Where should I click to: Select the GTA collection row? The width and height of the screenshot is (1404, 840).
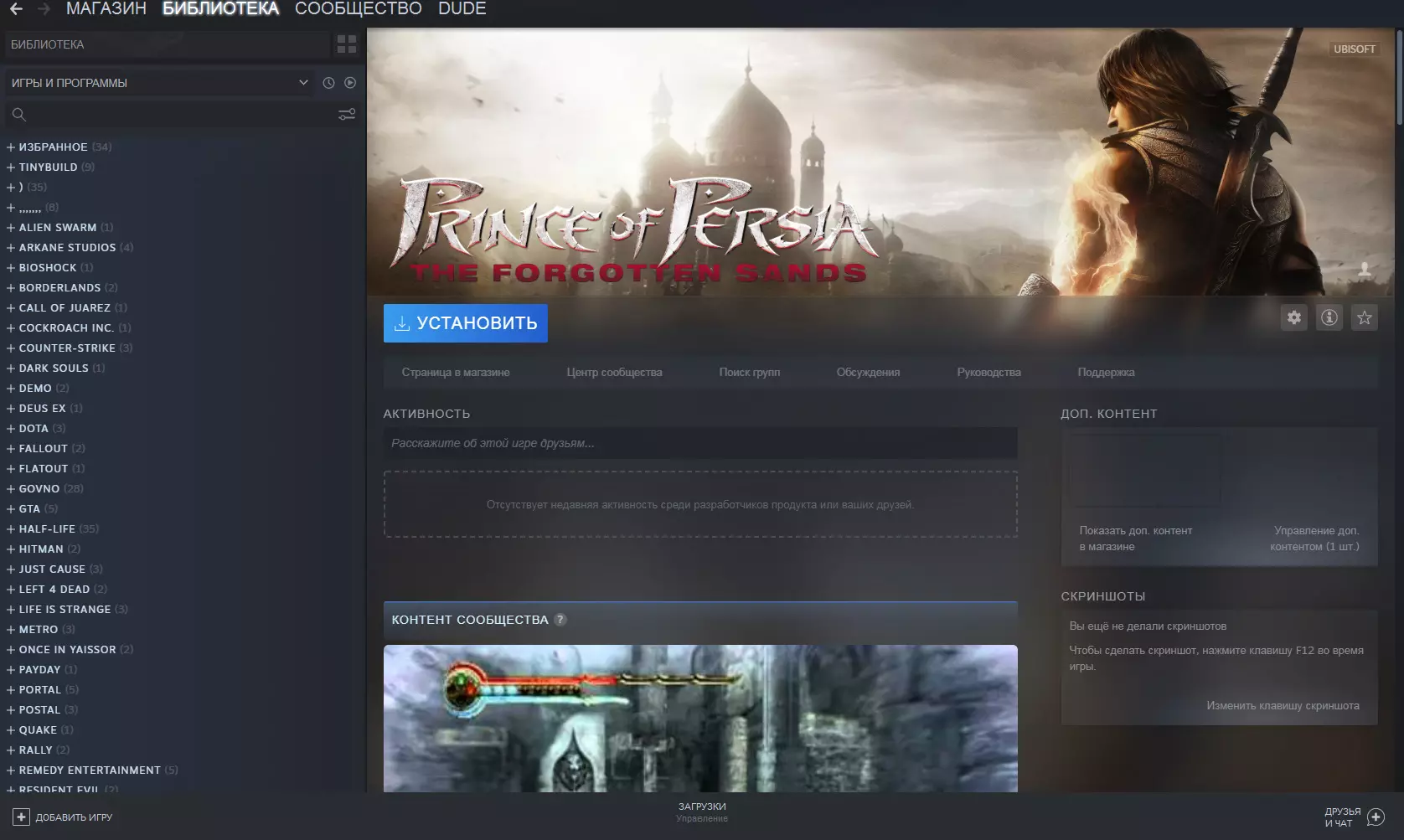click(x=183, y=509)
